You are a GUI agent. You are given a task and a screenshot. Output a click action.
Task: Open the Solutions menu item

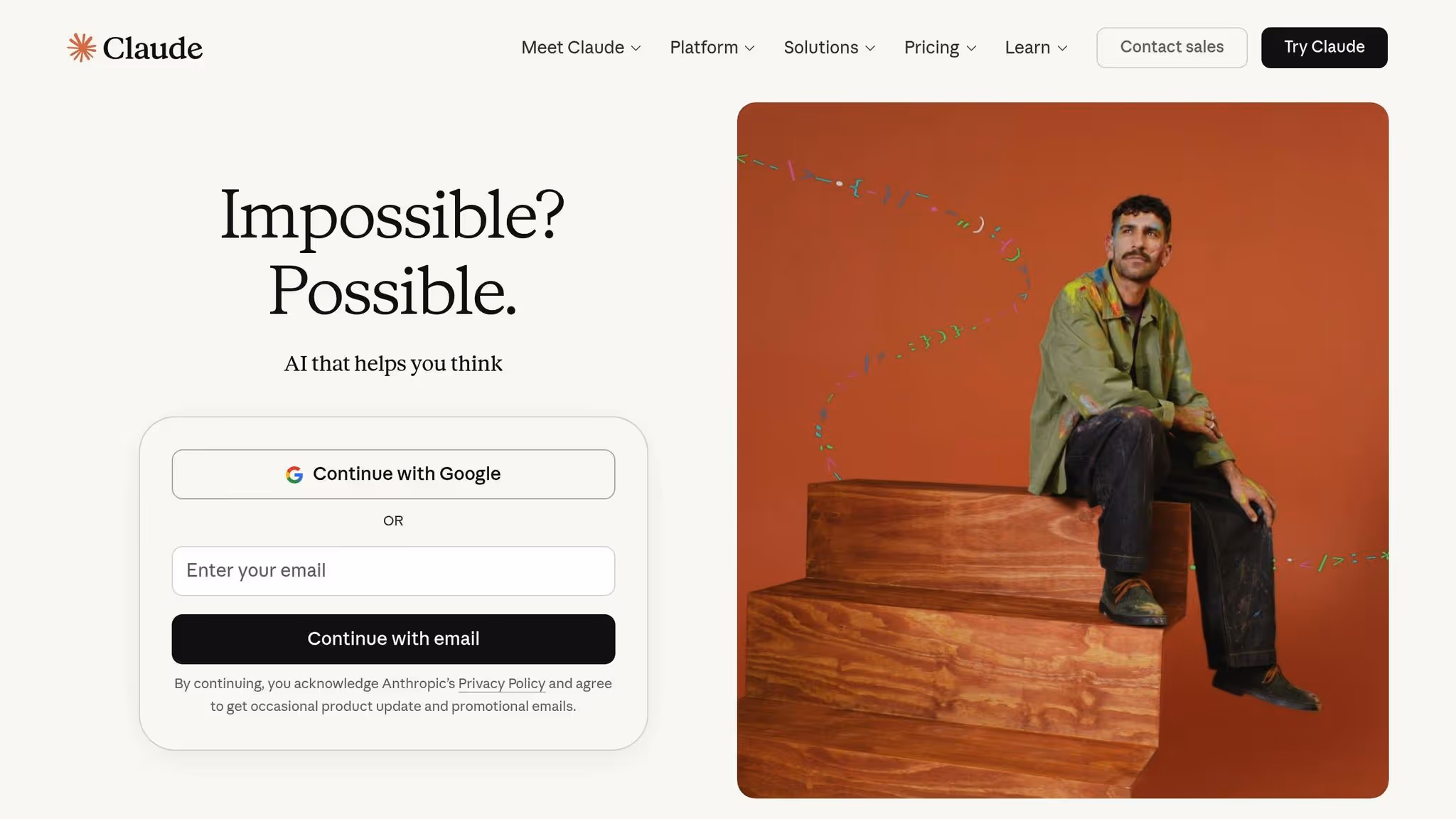coord(830,48)
